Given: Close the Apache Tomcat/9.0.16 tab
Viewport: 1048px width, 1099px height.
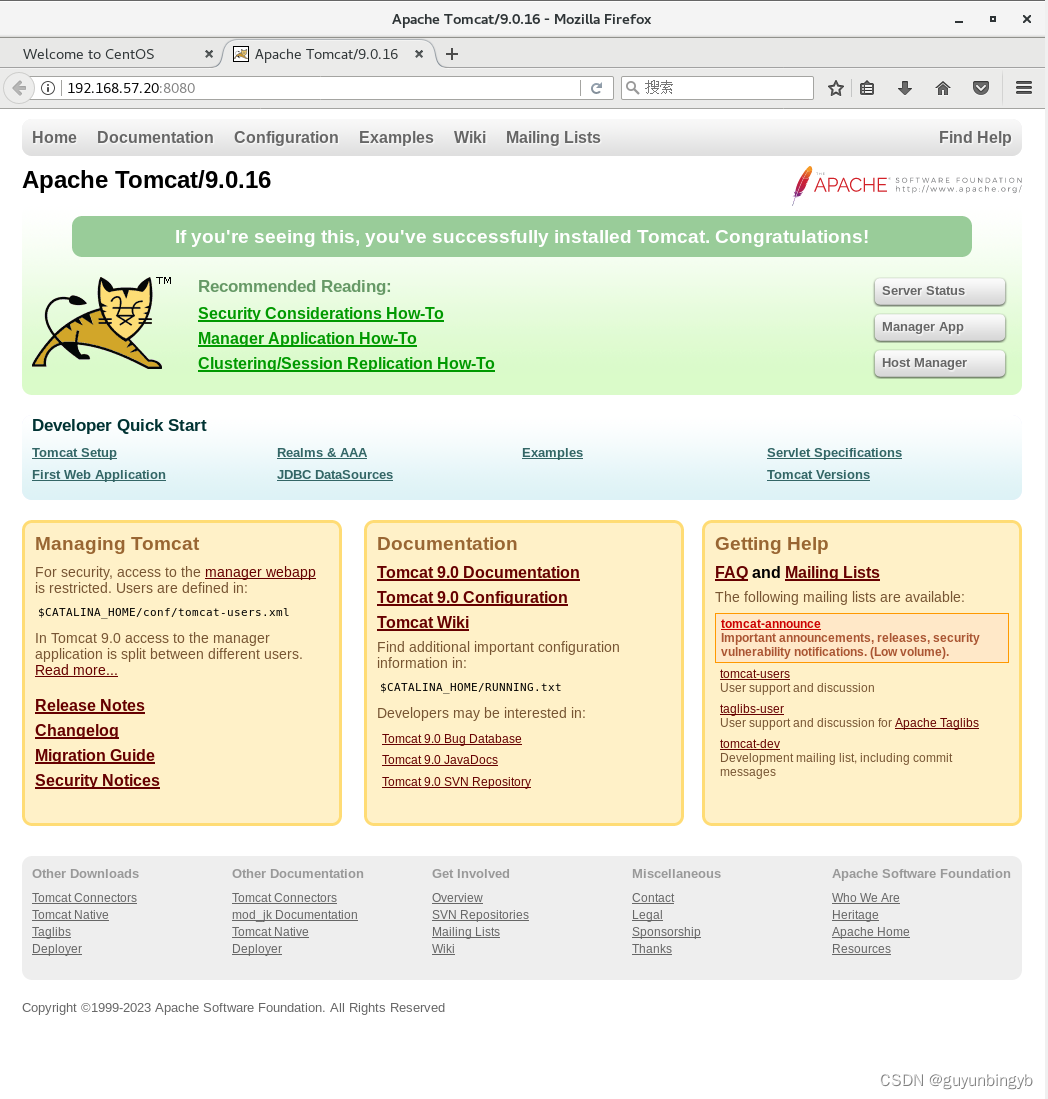Looking at the screenshot, I should (419, 54).
